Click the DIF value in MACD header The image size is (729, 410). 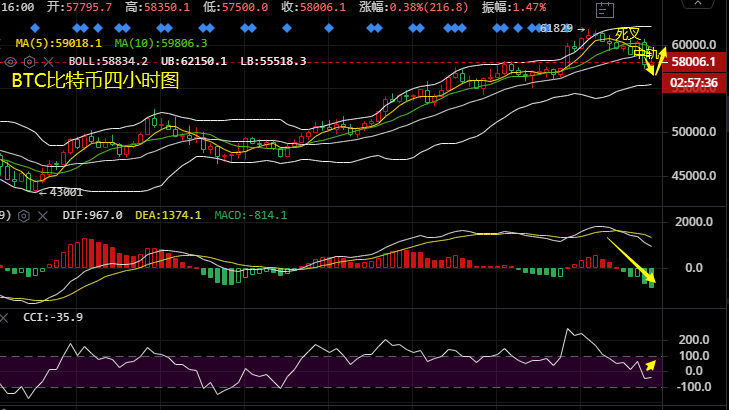tap(92, 215)
